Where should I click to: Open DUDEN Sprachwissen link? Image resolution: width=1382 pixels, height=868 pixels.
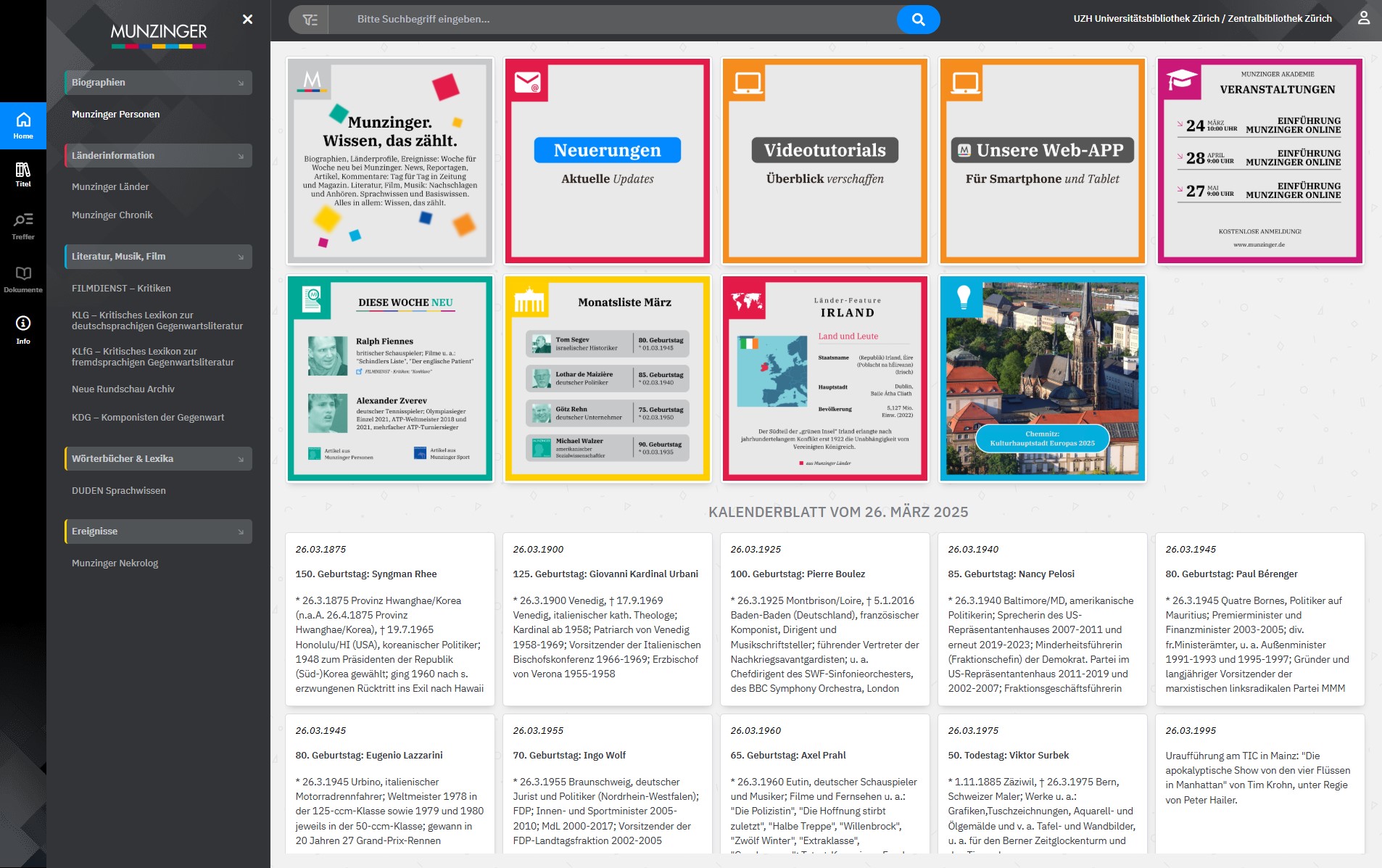tap(118, 491)
